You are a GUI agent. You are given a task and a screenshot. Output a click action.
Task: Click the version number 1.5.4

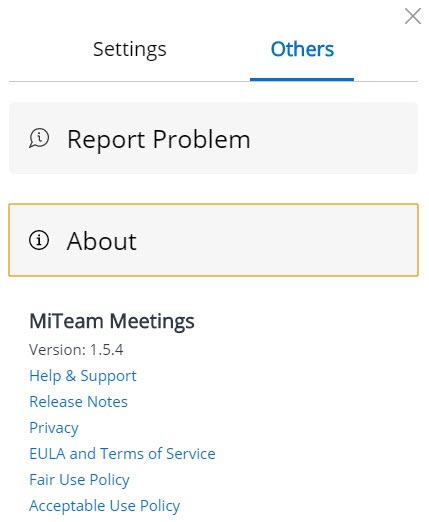pos(107,350)
